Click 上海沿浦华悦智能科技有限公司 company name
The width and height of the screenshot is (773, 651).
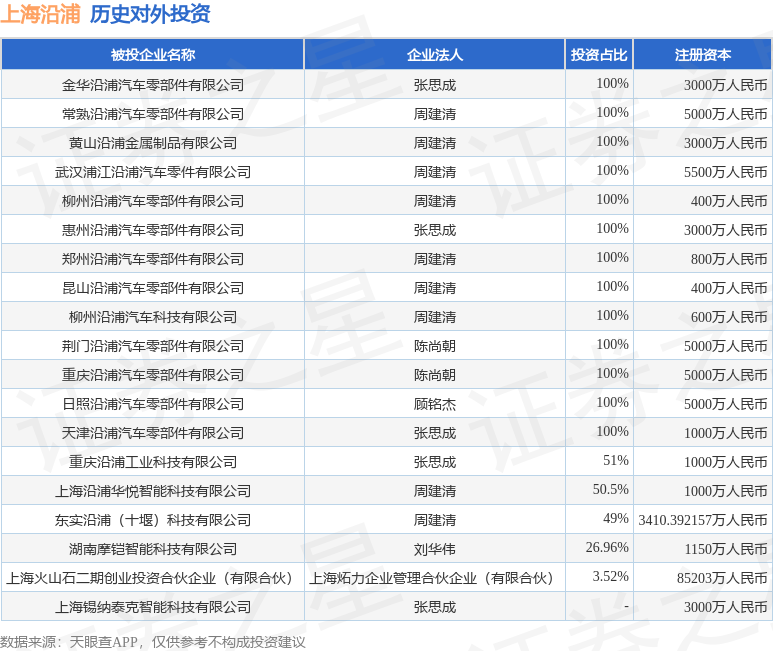(152, 491)
